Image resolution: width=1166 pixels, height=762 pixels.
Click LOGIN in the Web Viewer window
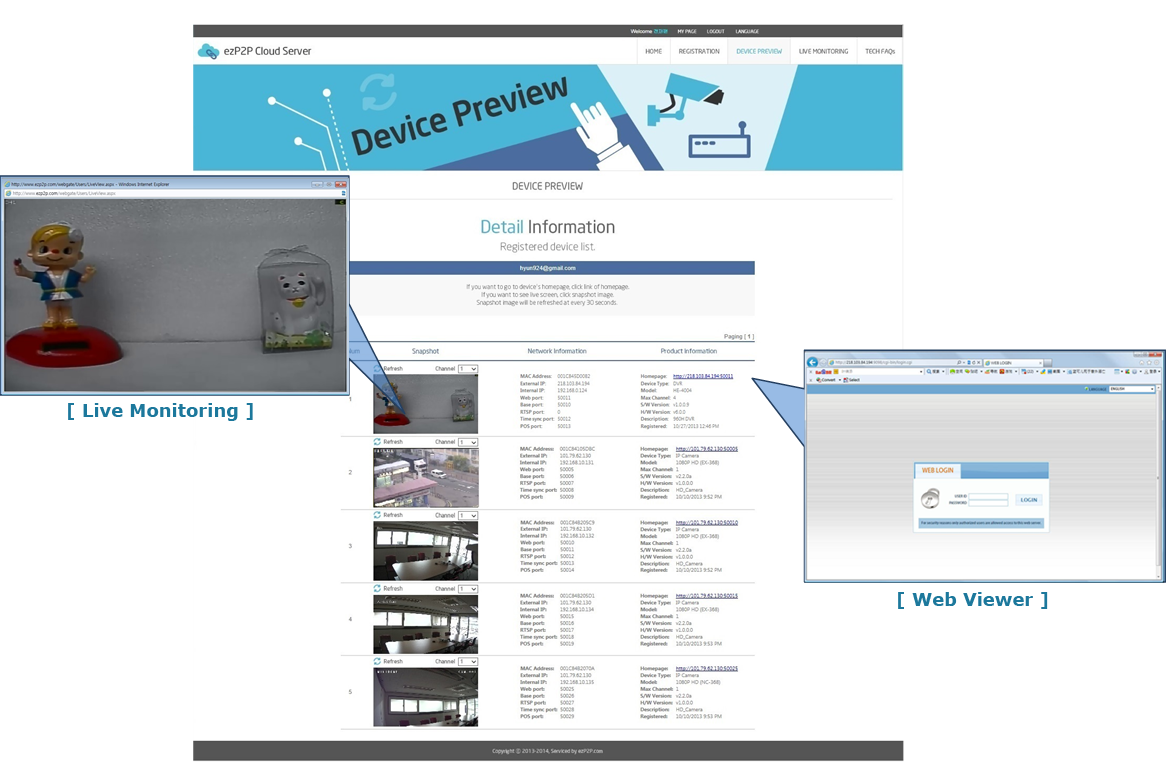tap(1028, 500)
